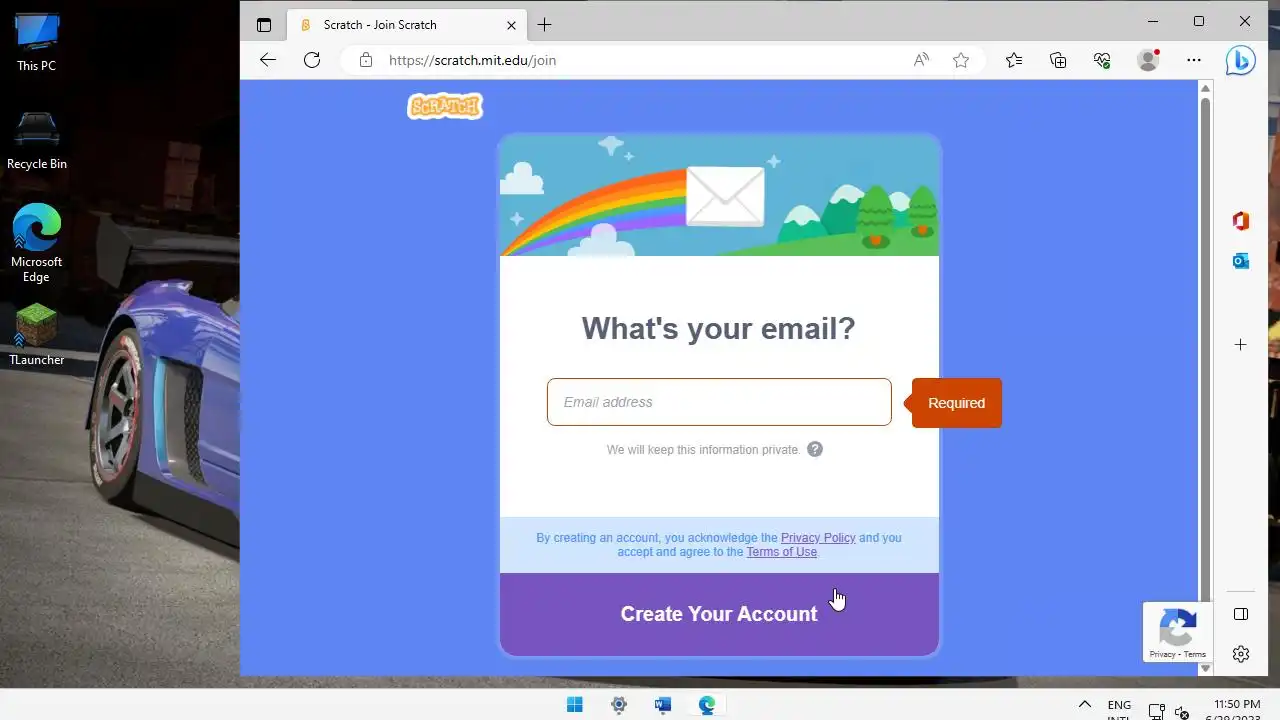
Task: Click the ENG language indicator
Action: pyautogui.click(x=1119, y=705)
